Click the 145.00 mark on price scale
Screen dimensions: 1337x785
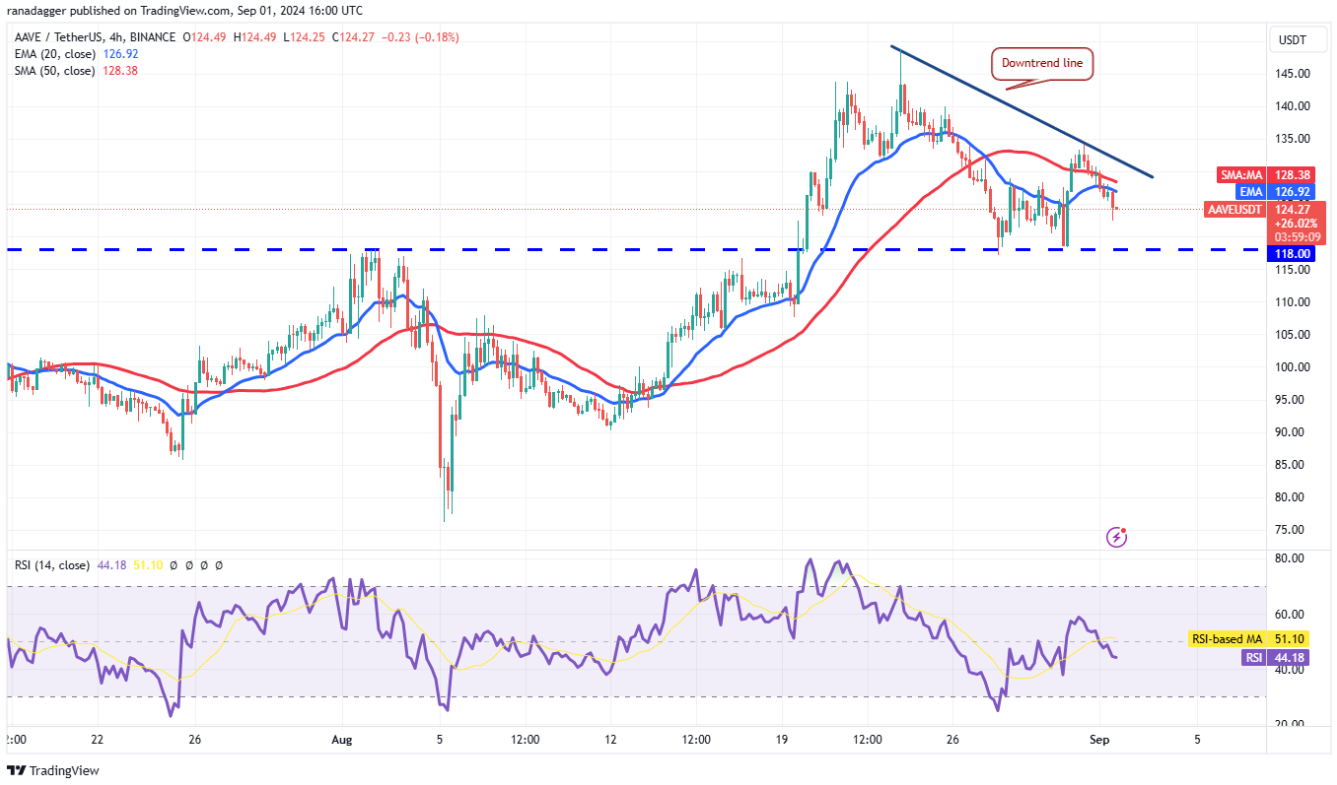tap(1289, 73)
